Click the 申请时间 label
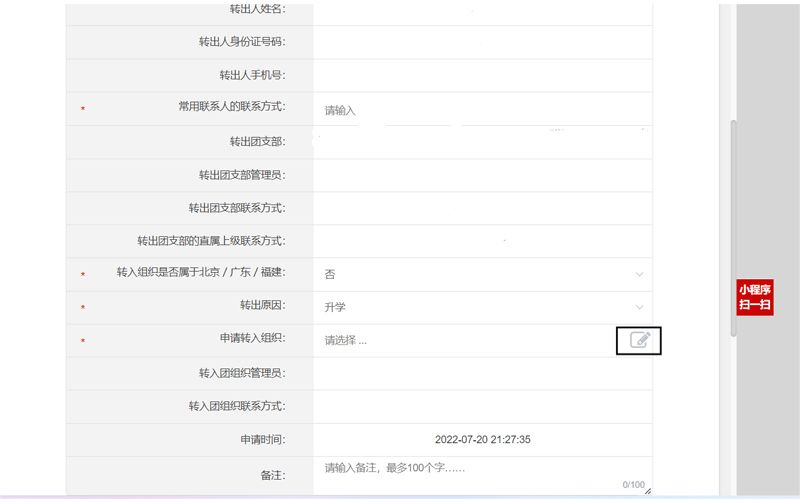This screenshot has height=499, width=800. pos(262,439)
